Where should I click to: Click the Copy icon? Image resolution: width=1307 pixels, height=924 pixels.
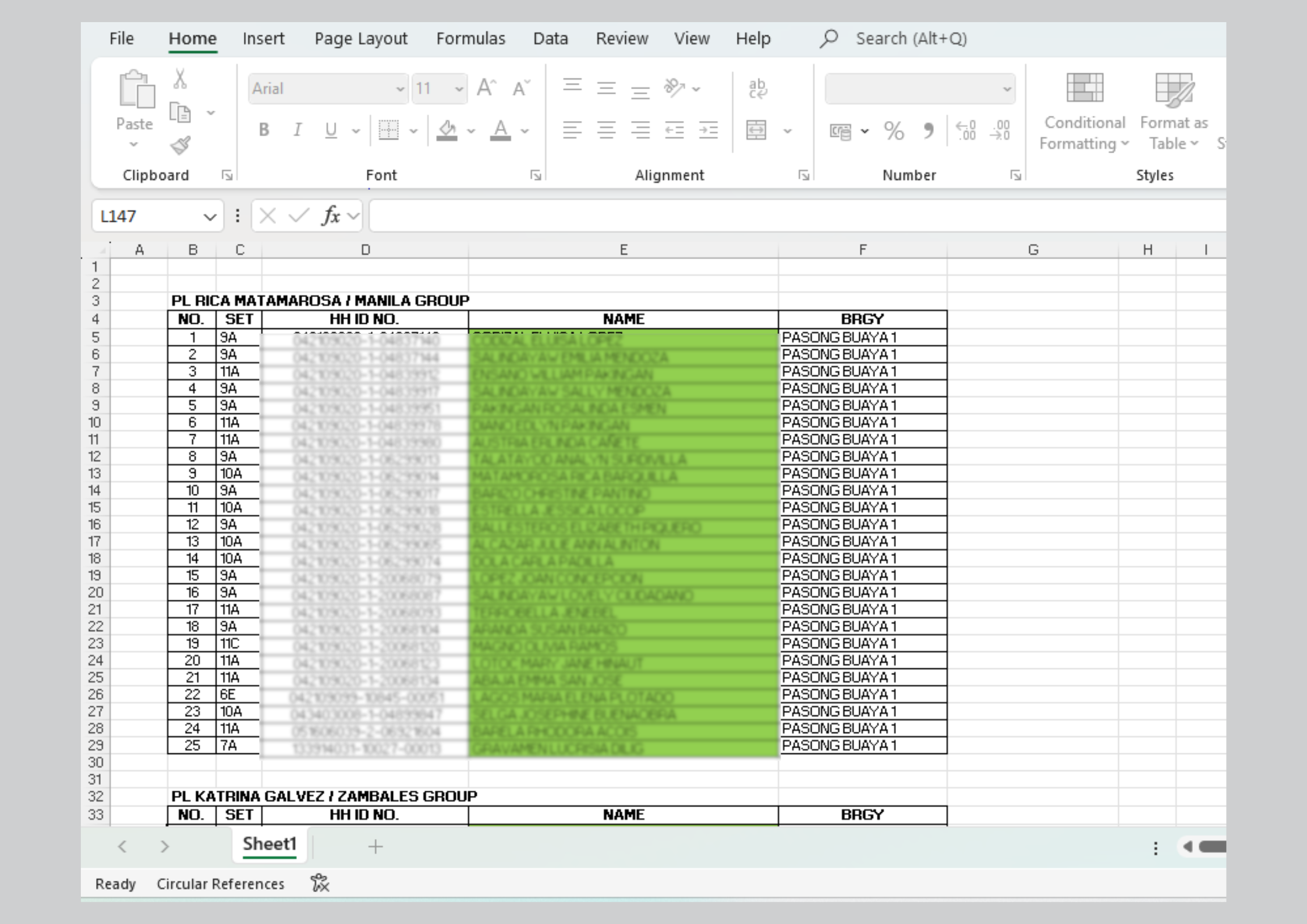180,112
